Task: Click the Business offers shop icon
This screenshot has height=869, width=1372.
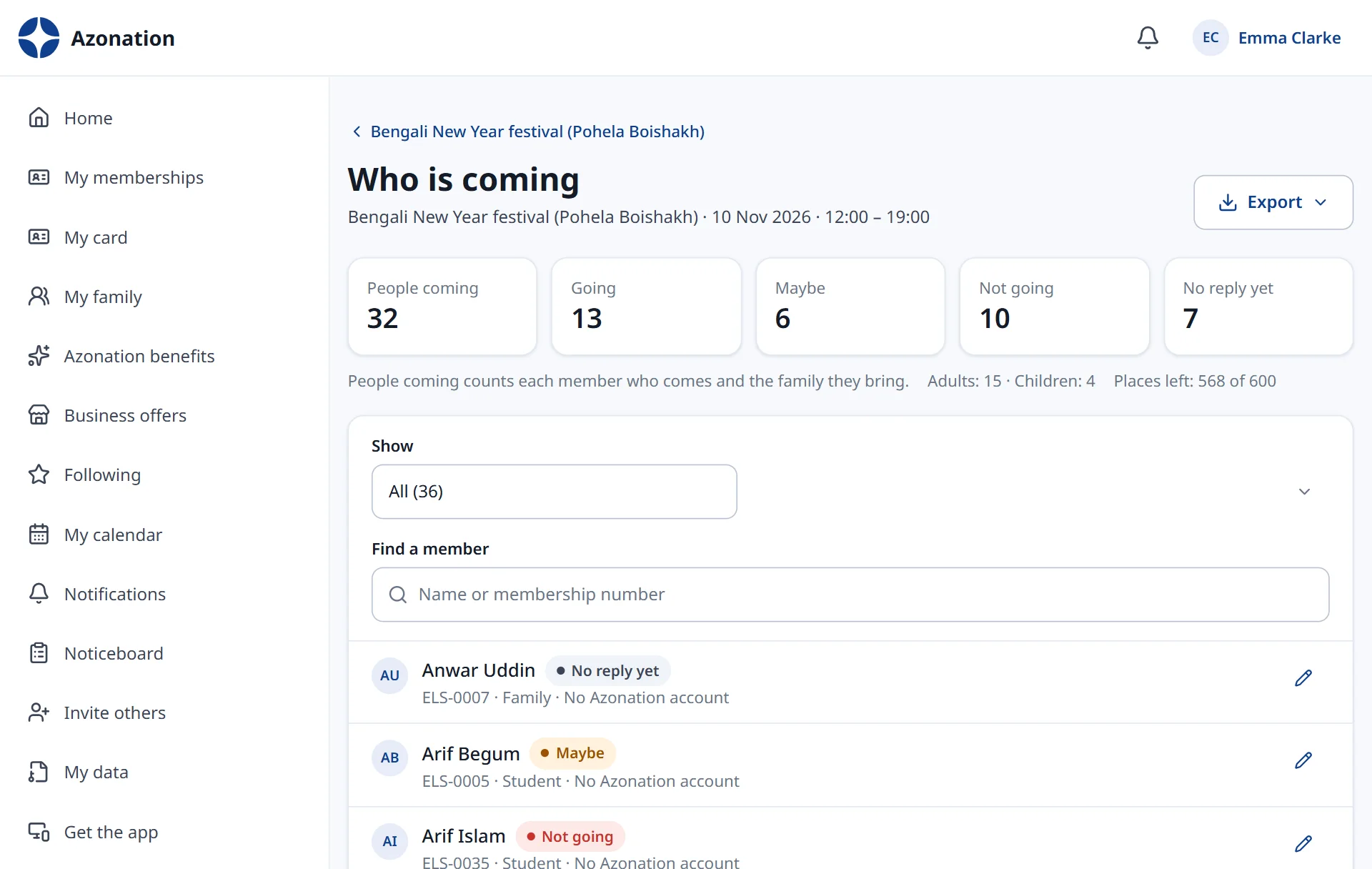Action: pyautogui.click(x=39, y=415)
